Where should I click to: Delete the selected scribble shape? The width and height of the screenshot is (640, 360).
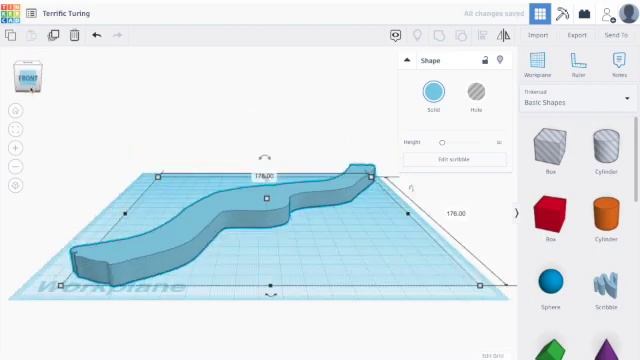tap(74, 35)
